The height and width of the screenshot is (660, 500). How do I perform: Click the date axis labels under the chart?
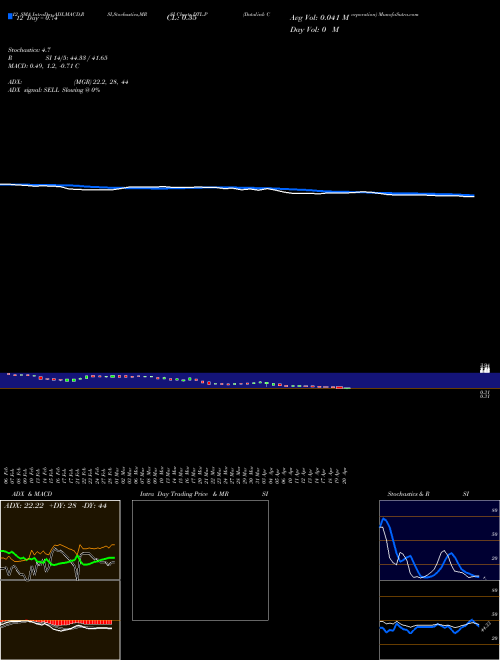(176, 475)
